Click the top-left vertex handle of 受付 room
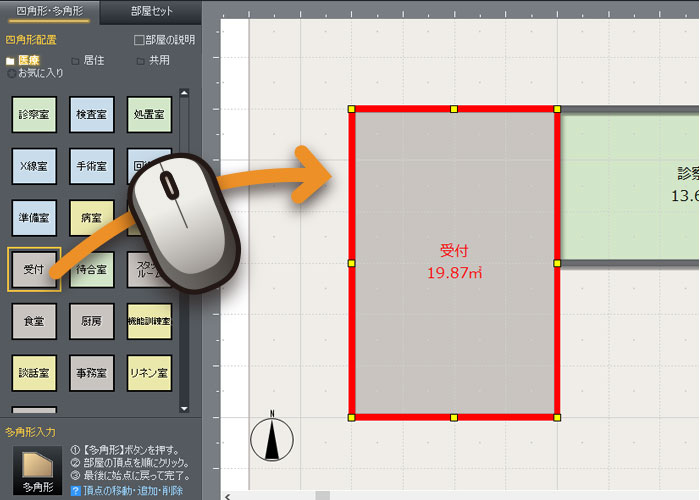 click(x=351, y=109)
